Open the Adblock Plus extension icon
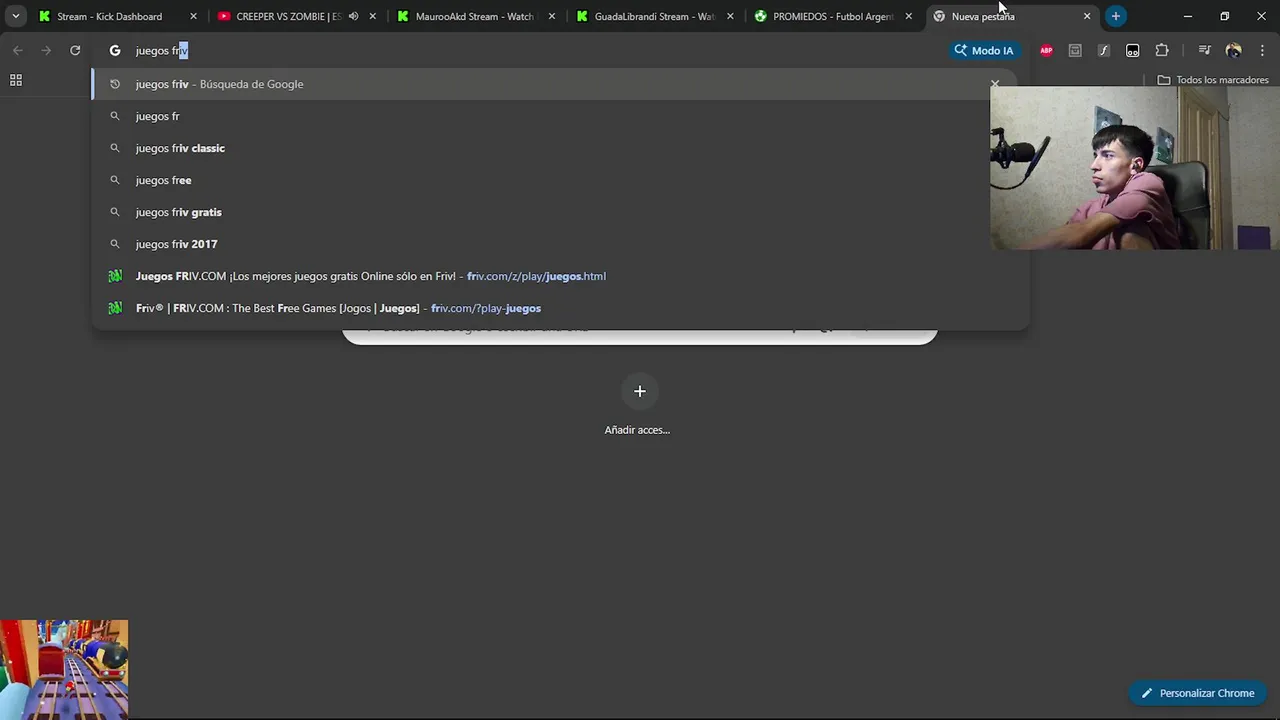 [x=1046, y=50]
